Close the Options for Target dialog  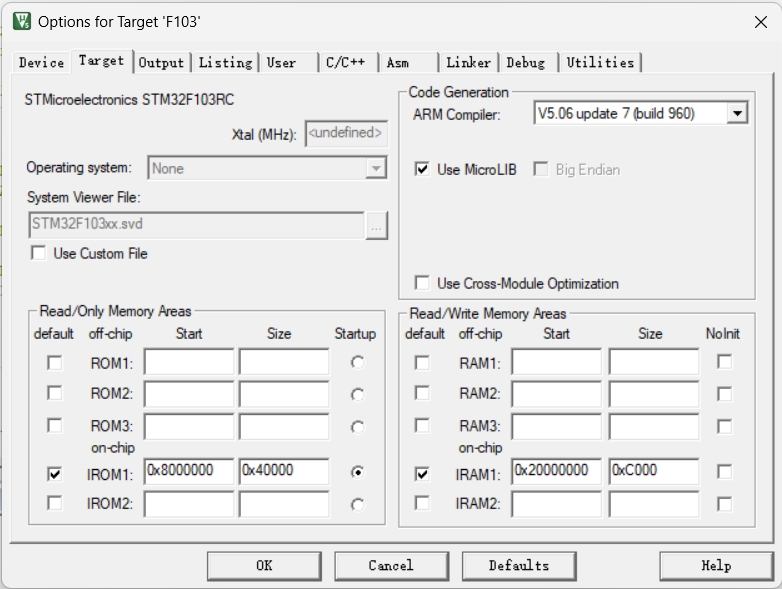pyautogui.click(x=761, y=22)
